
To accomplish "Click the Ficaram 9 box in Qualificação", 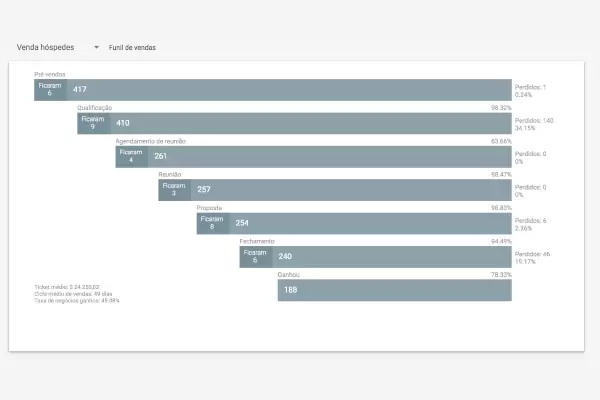I will point(93,123).
